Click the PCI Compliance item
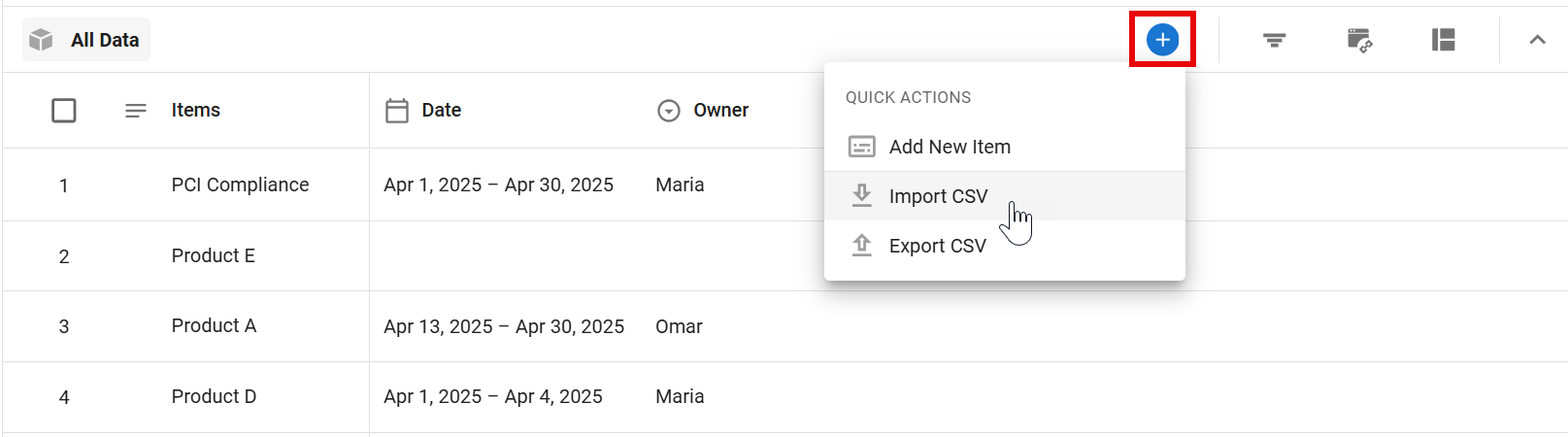This screenshot has height=437, width=1568. pos(240,185)
